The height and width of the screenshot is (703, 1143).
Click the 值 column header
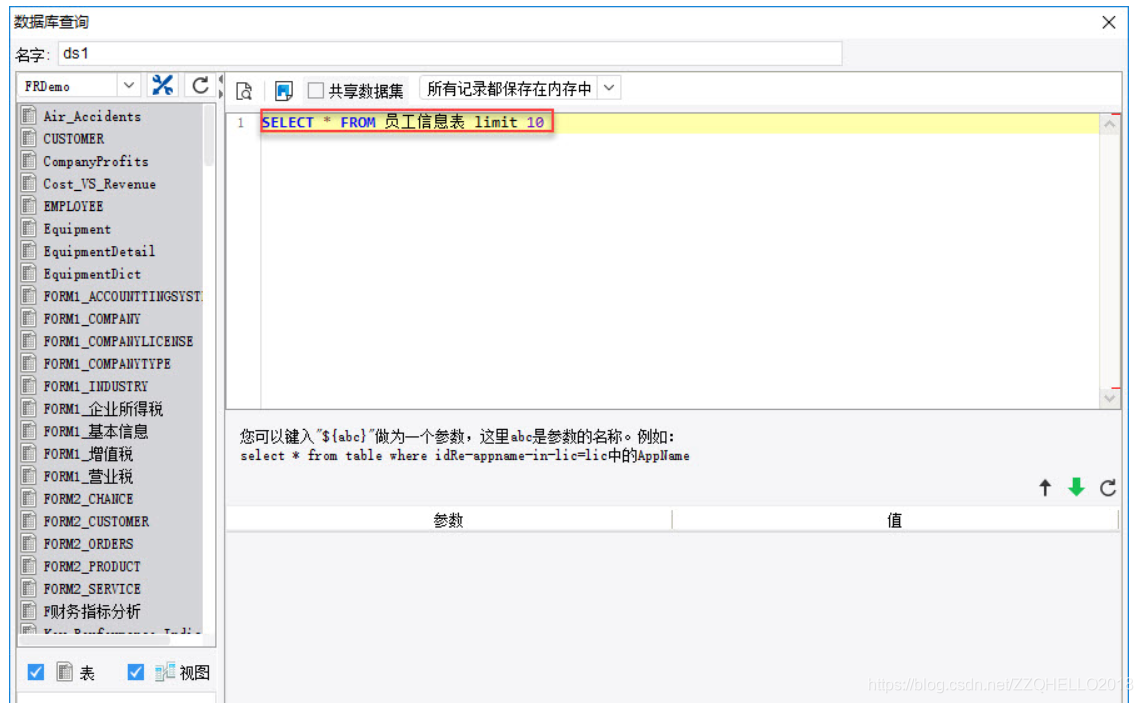tap(894, 520)
